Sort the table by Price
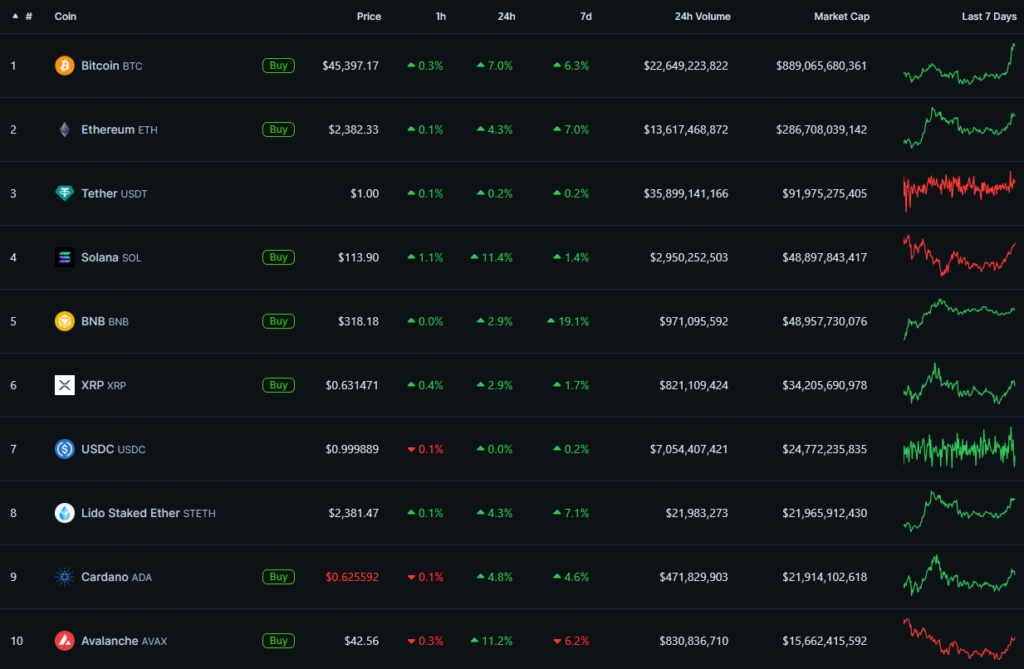Screen dimensions: 1024x669 pos(368,16)
